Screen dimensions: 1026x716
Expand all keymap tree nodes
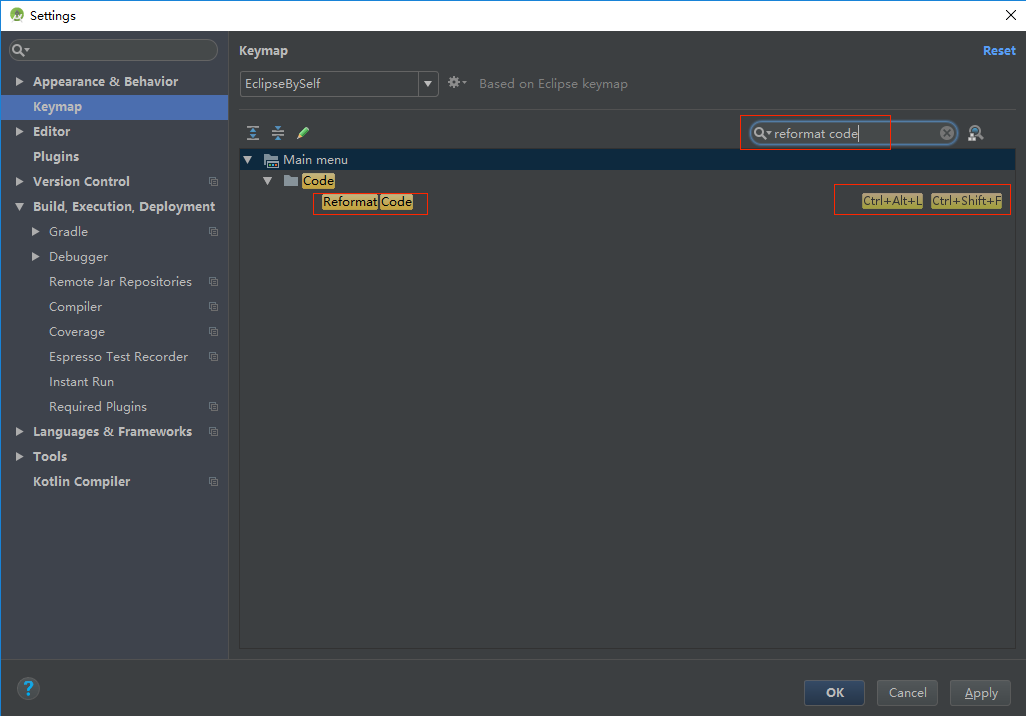tap(253, 132)
